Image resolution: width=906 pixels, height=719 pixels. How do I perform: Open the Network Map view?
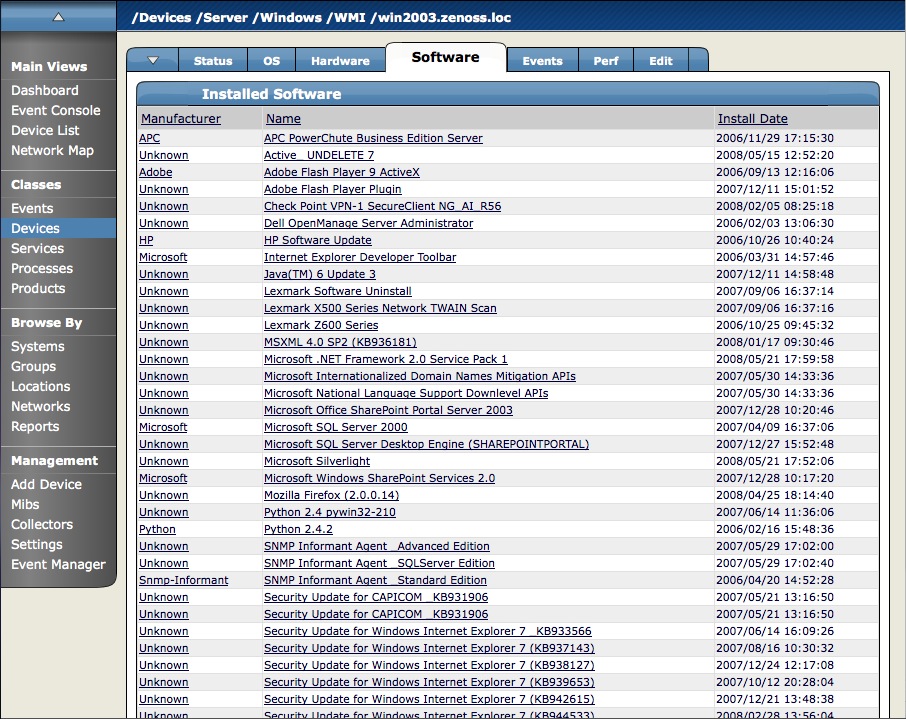point(52,150)
